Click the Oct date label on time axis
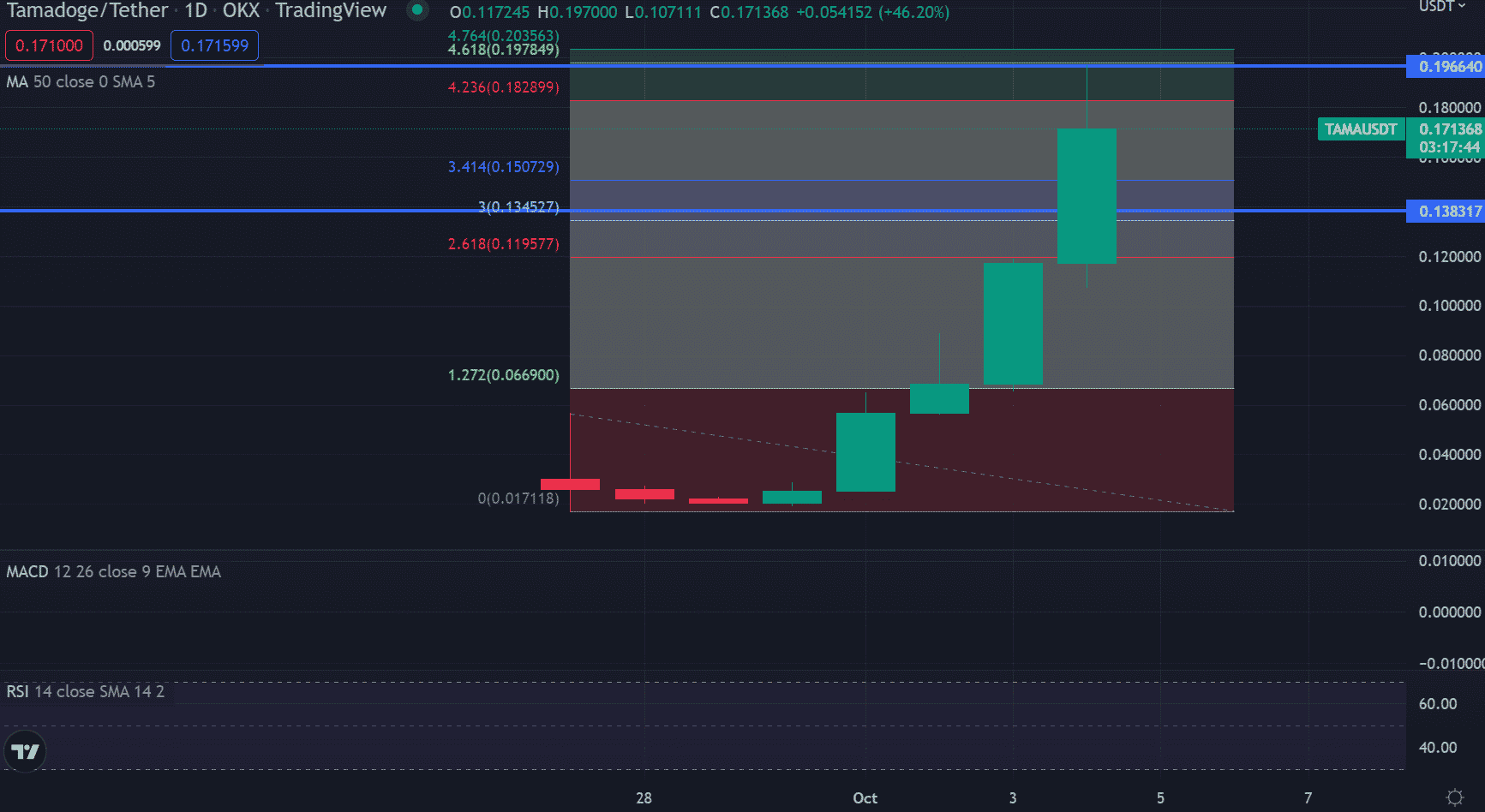 pyautogui.click(x=865, y=798)
